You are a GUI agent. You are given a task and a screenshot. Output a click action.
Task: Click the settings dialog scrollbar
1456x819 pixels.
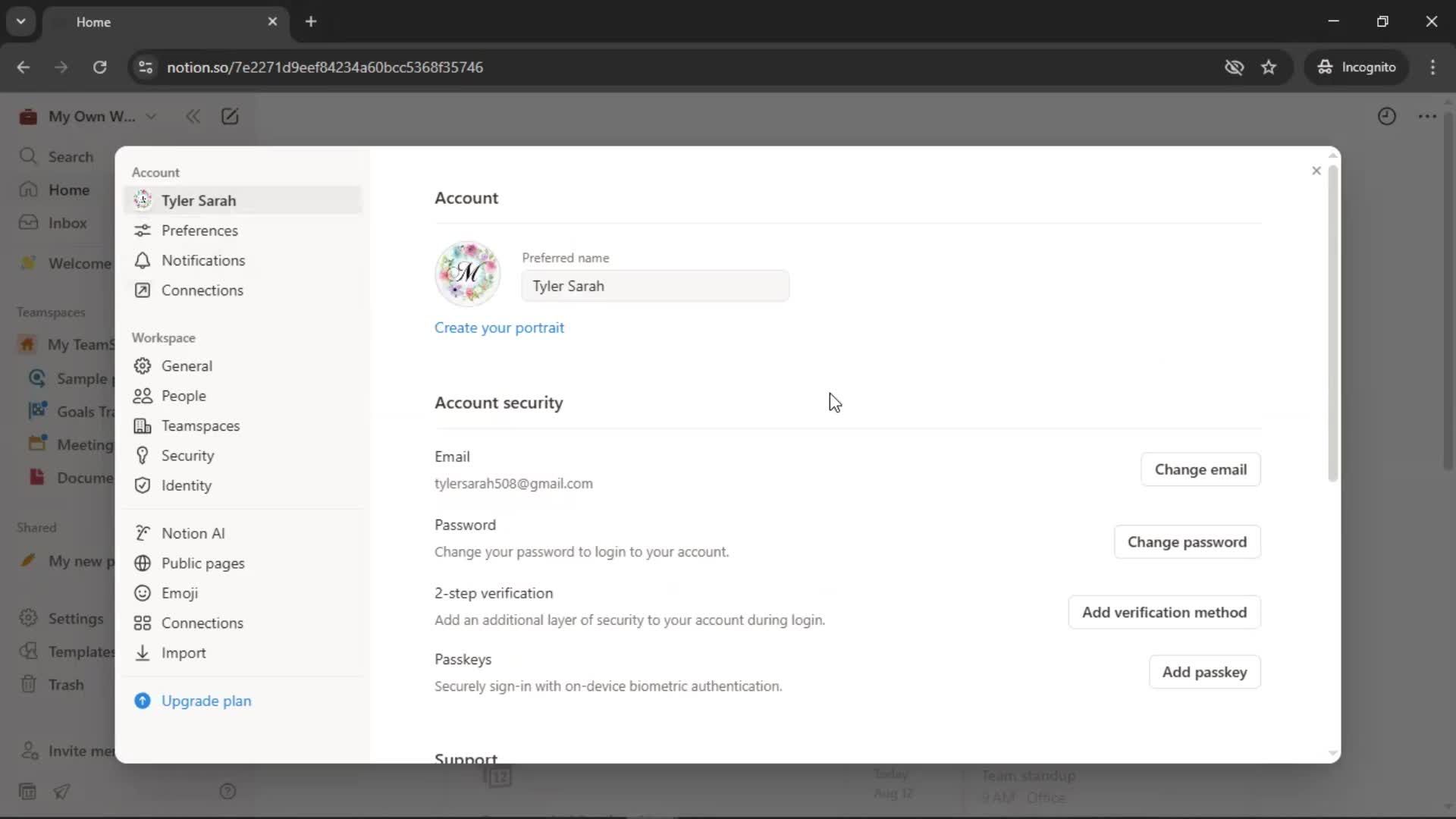coord(1332,322)
